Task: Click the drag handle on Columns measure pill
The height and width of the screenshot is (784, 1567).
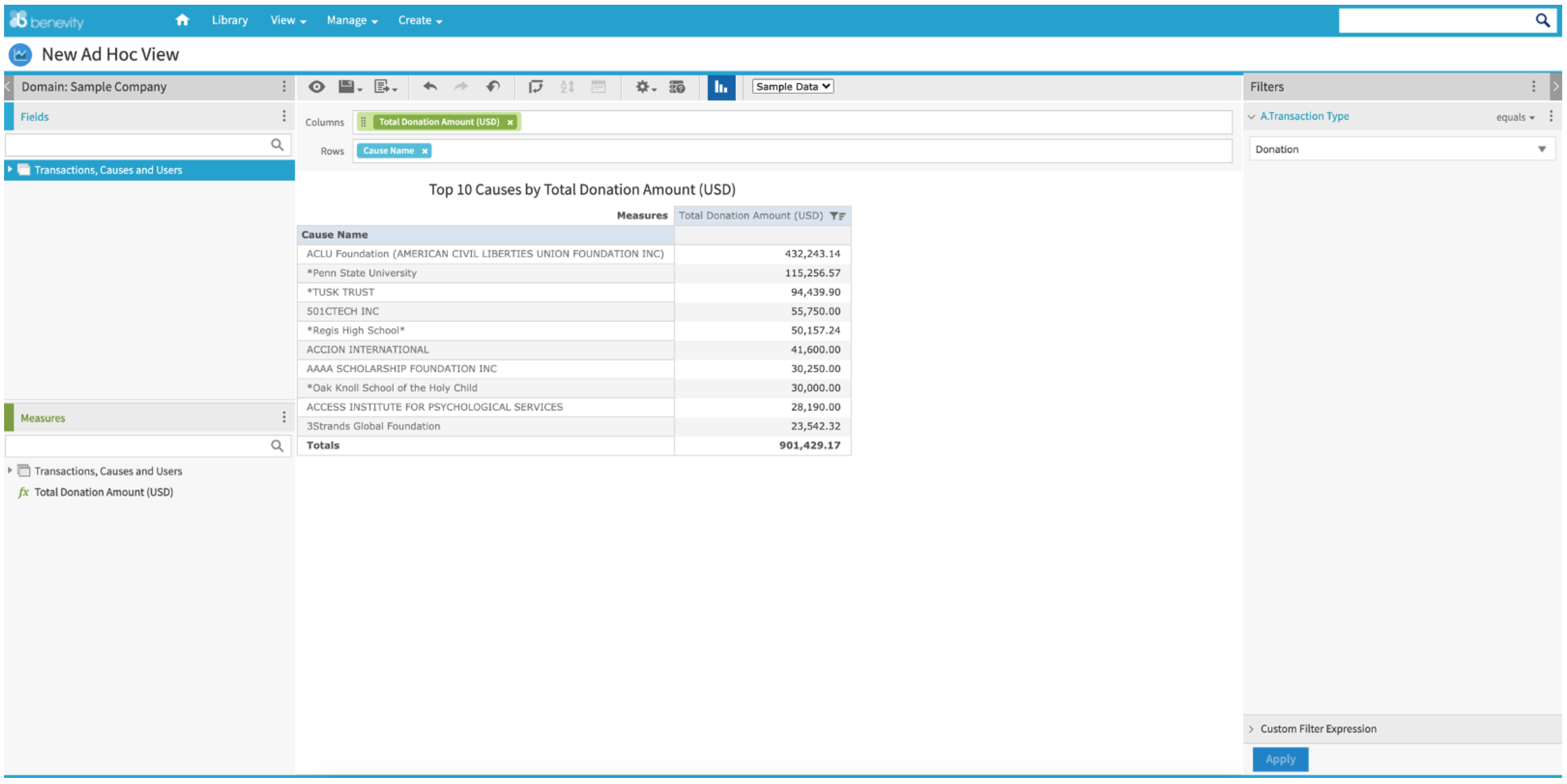Action: pyautogui.click(x=364, y=122)
